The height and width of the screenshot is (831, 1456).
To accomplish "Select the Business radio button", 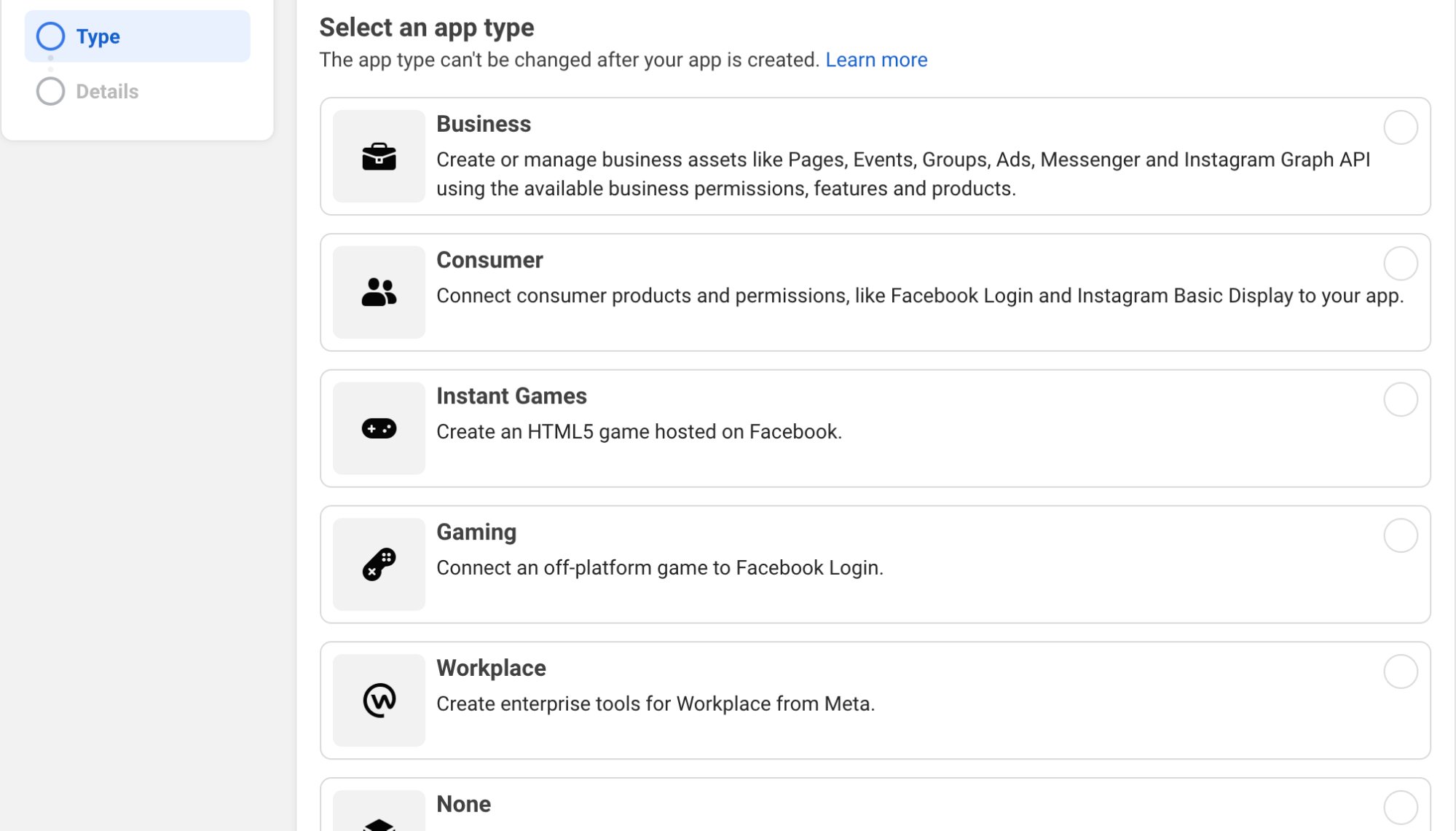I will (x=1400, y=127).
